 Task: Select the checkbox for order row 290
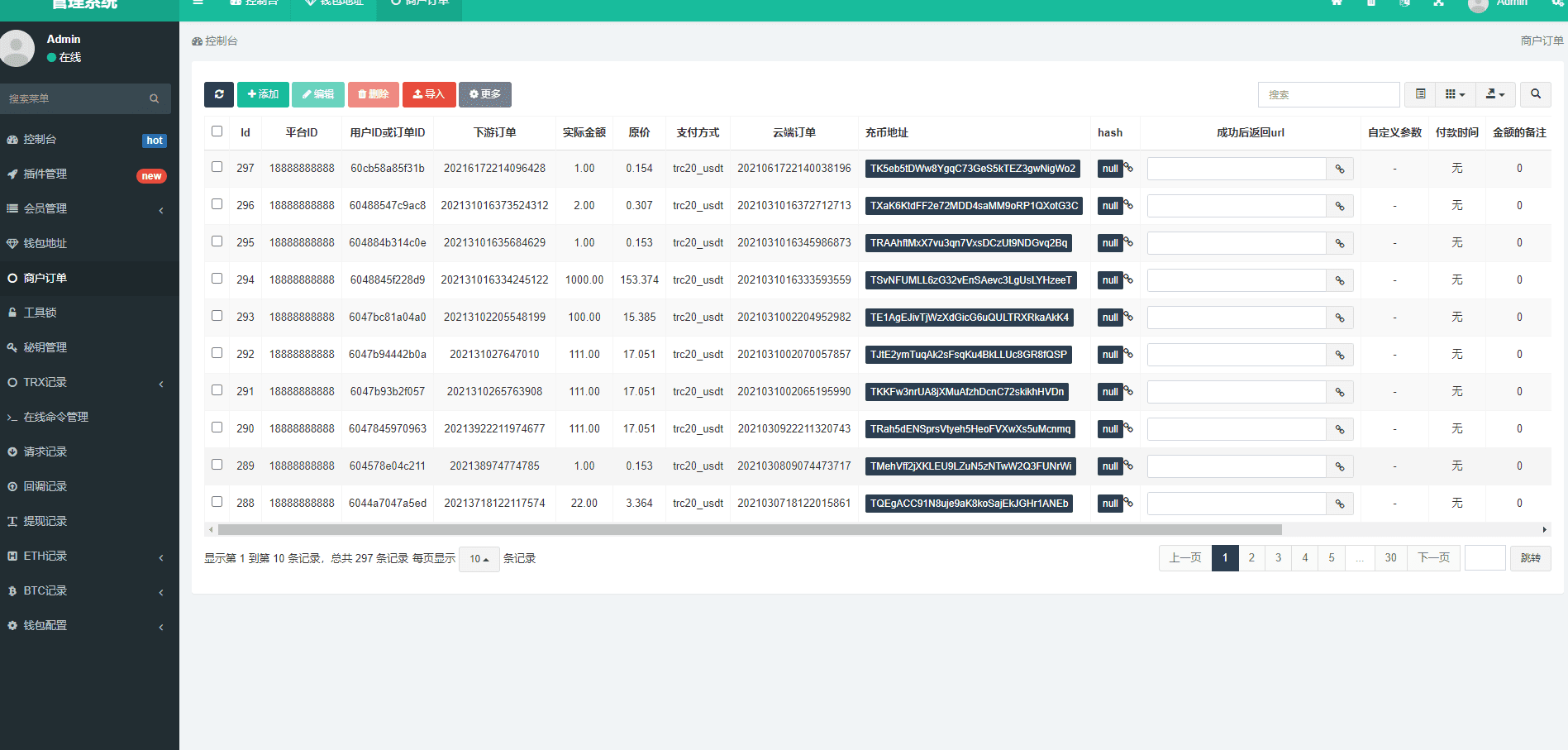(217, 428)
